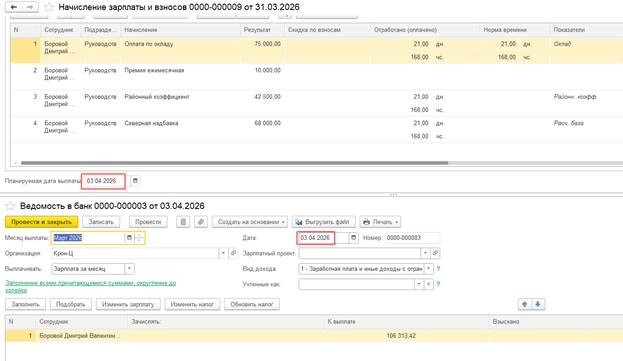The height and width of the screenshot is (361, 623).
Task: Select the Северная надбавка row
Action: coord(317,129)
